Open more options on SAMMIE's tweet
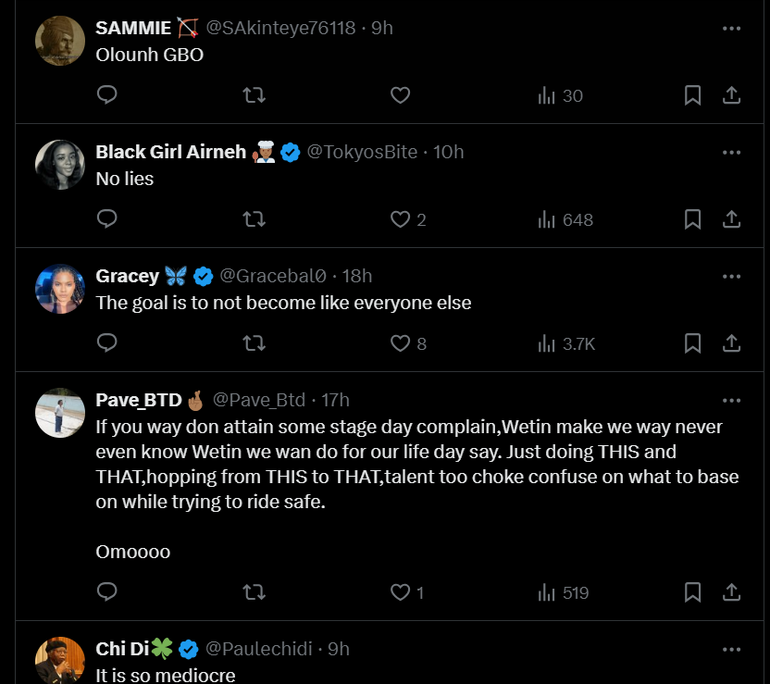Viewport: 770px width, 684px height. click(x=731, y=28)
